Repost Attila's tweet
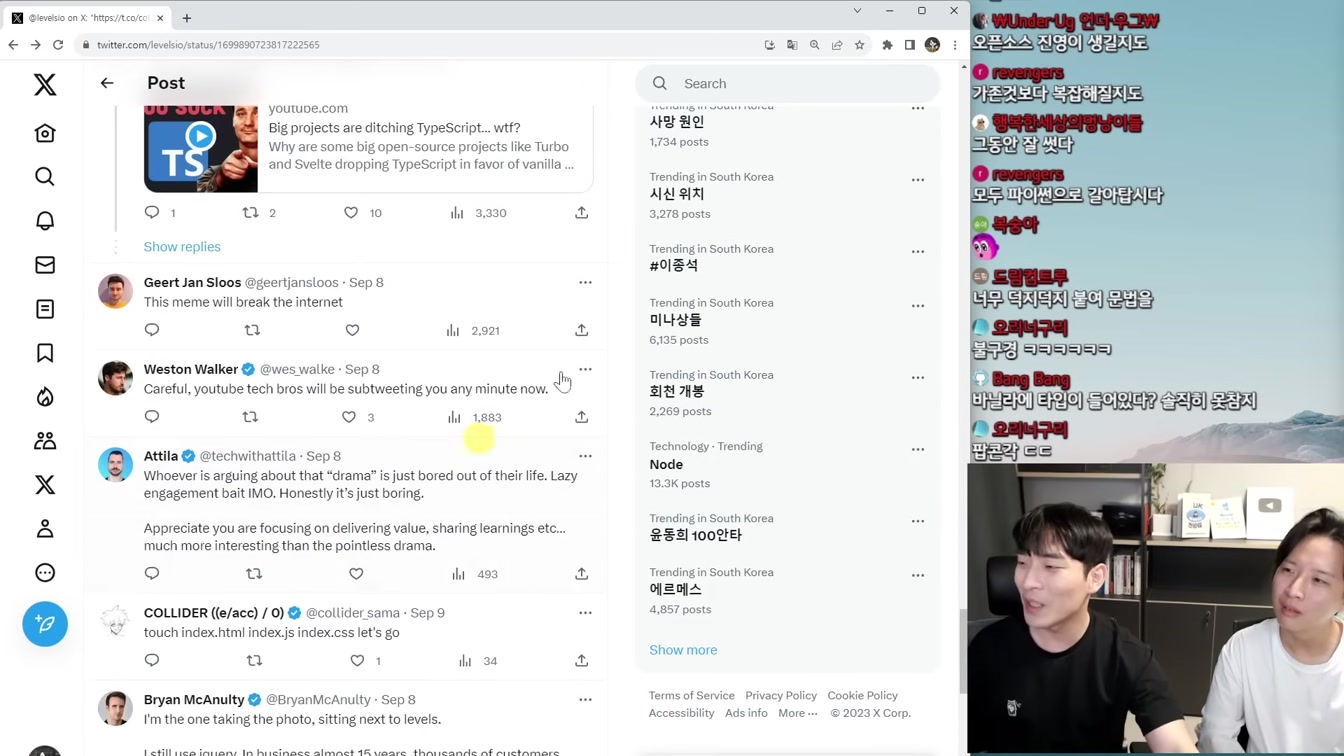Image resolution: width=1344 pixels, height=756 pixels. [x=254, y=574]
